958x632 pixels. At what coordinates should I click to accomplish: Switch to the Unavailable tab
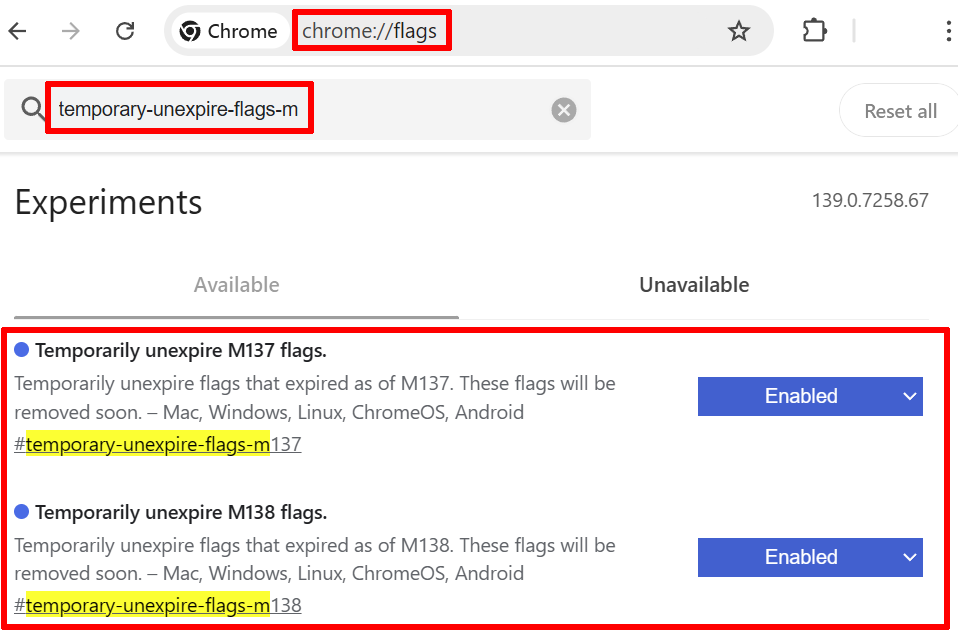point(694,285)
